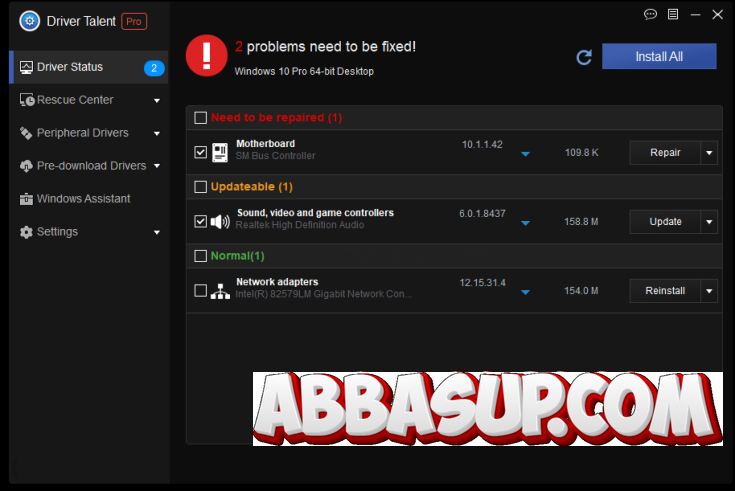Toggle the Normal group checkbox

coord(201,256)
